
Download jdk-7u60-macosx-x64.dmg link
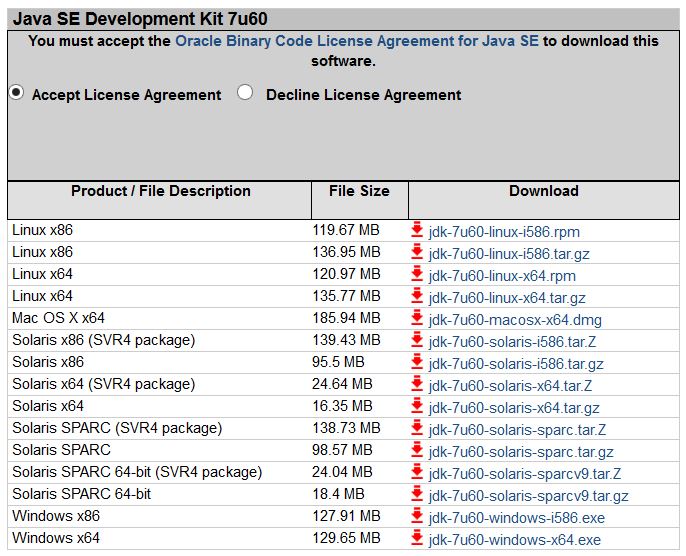(515, 320)
